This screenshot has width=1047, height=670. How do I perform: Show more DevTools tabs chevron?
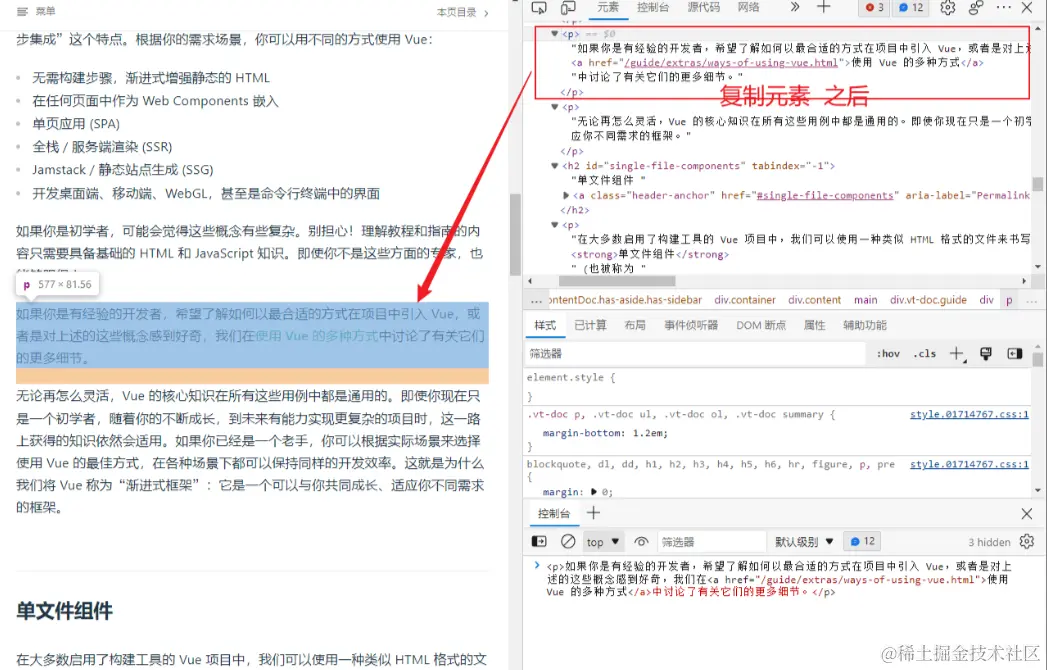795,7
